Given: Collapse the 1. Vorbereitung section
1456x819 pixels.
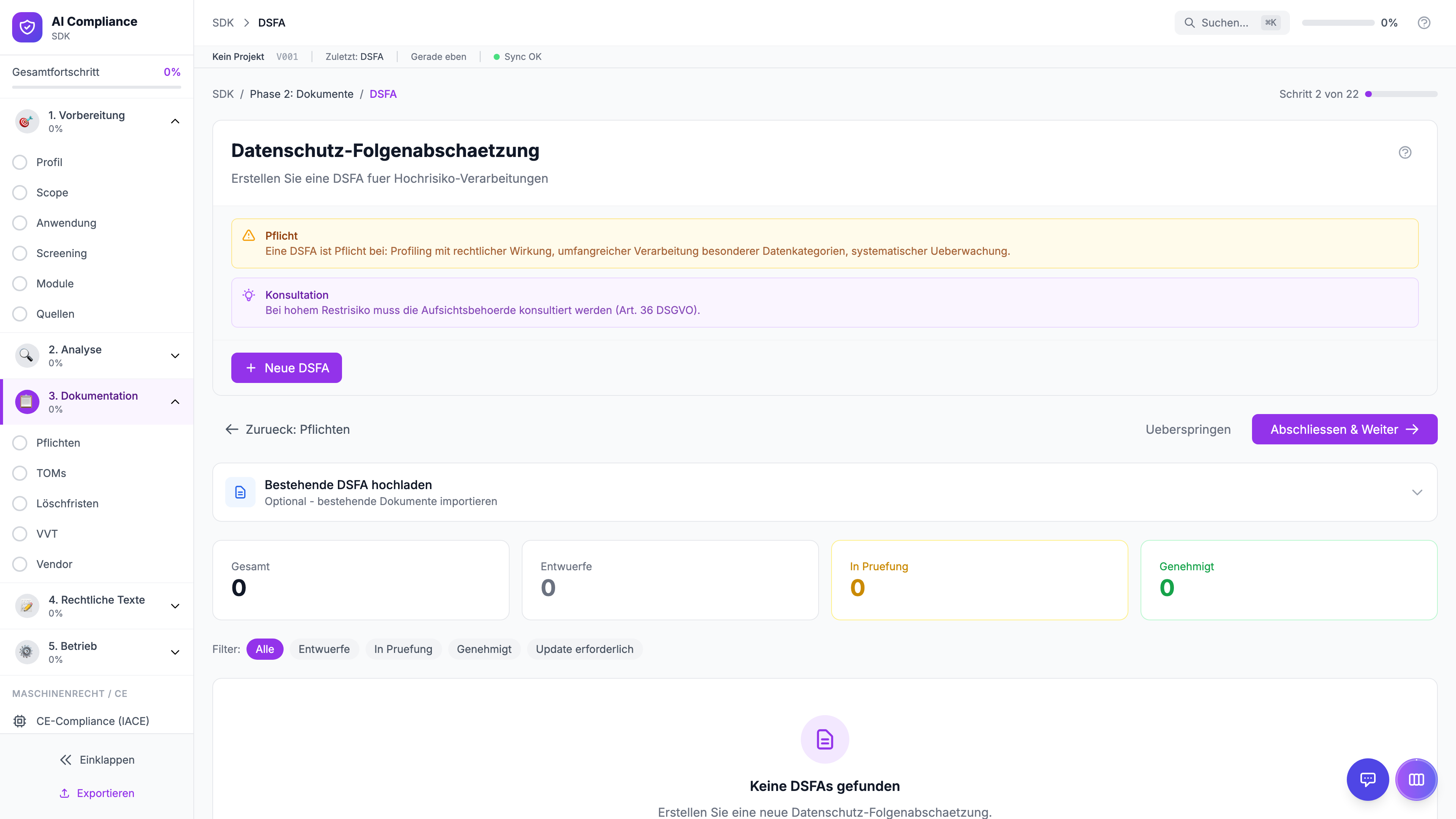Looking at the screenshot, I should 175,121.
